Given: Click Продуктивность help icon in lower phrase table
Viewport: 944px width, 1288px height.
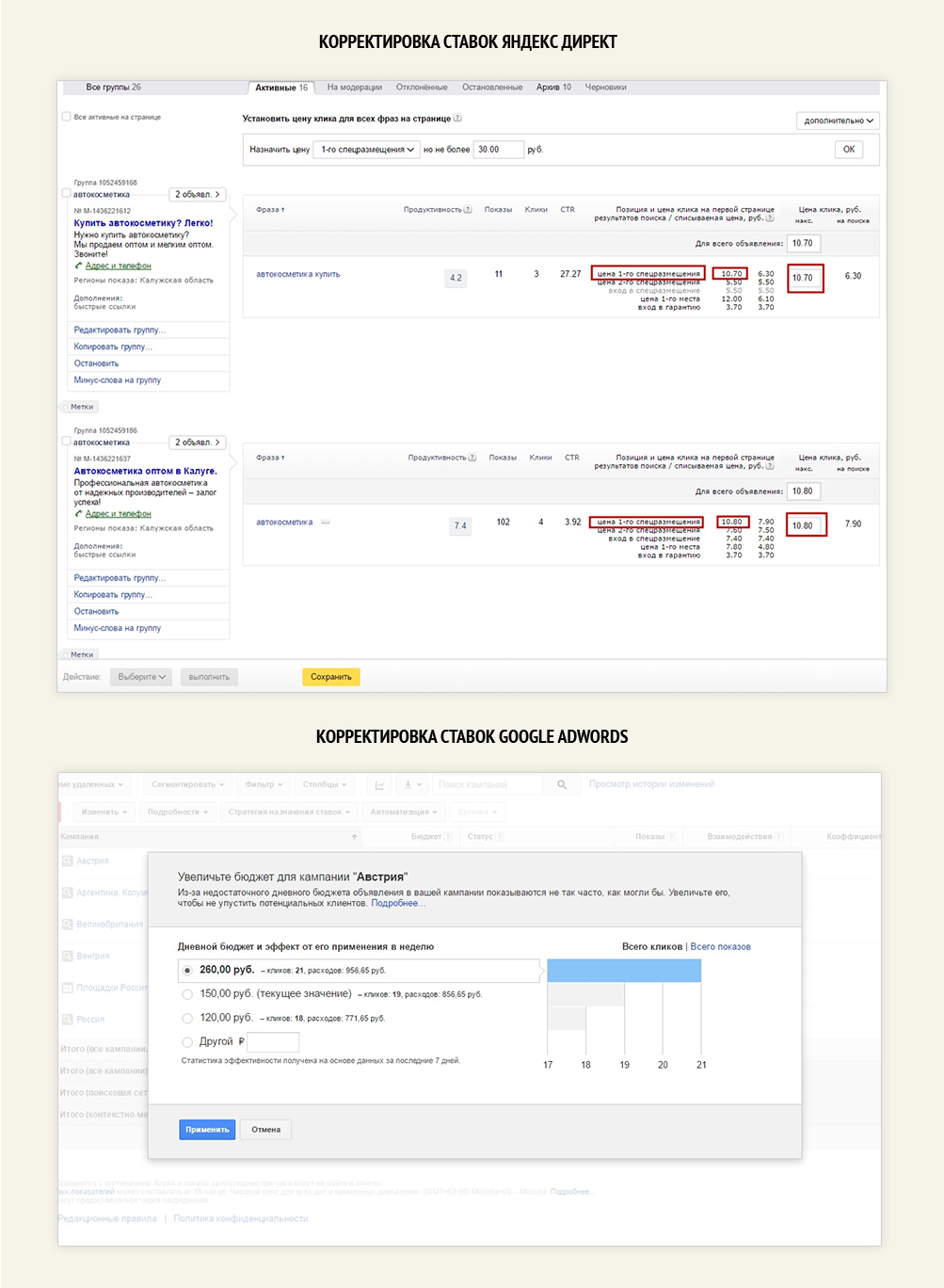Looking at the screenshot, I should tap(472, 458).
